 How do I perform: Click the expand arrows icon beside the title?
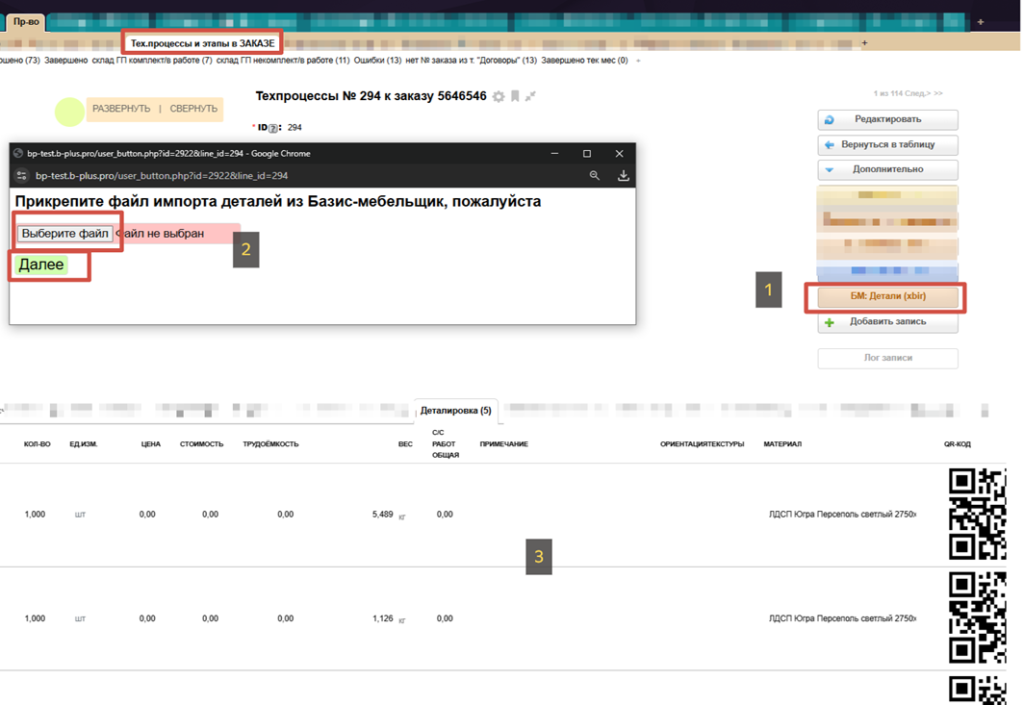(x=530, y=97)
